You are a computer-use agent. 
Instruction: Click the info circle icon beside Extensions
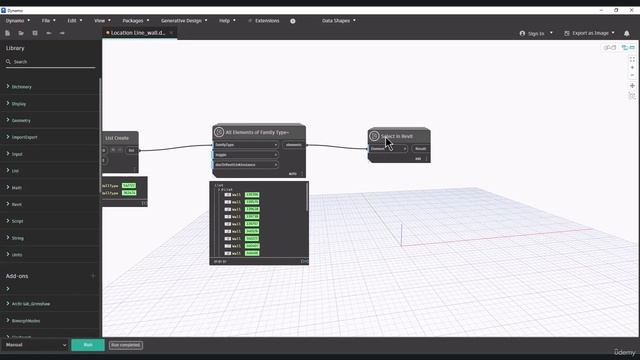tap(293, 21)
